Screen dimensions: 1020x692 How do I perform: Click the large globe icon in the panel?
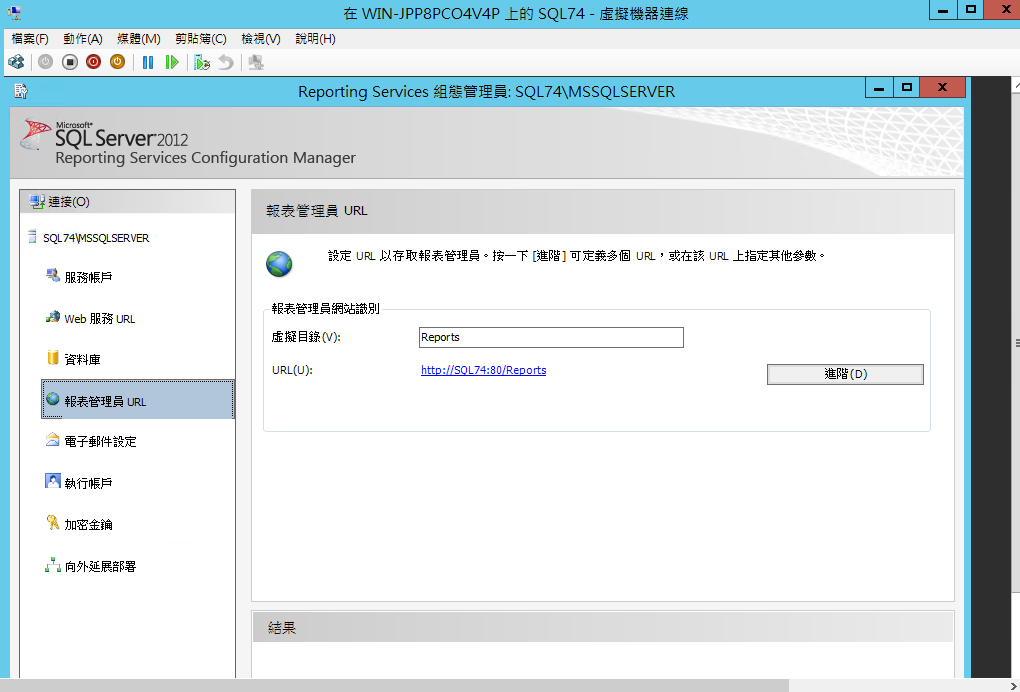coord(279,264)
